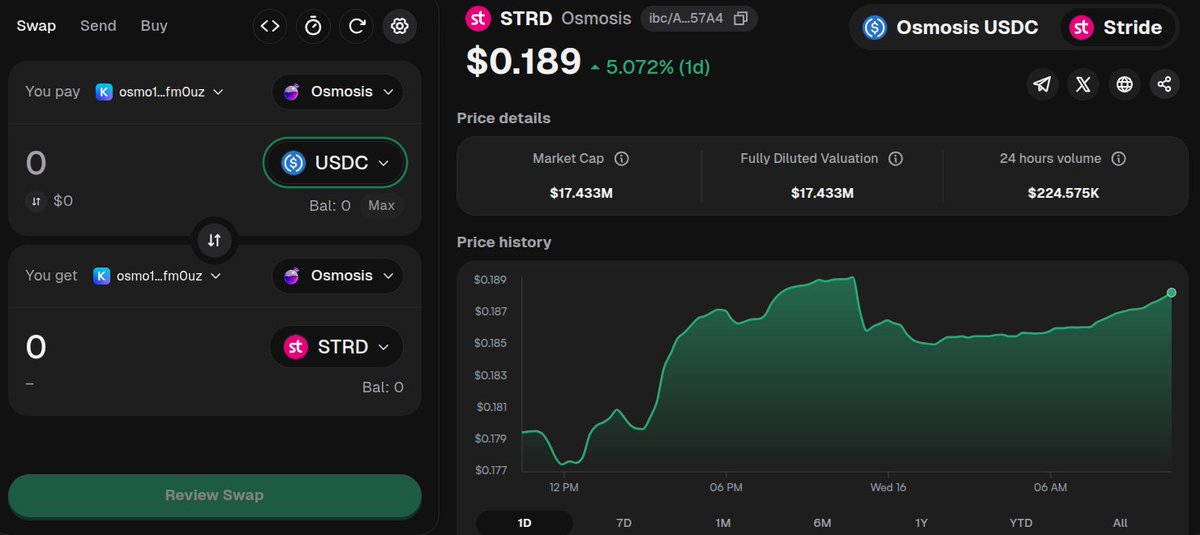Copy the ibc/A...57A4 denom
This screenshot has width=1200, height=535.
point(740,18)
